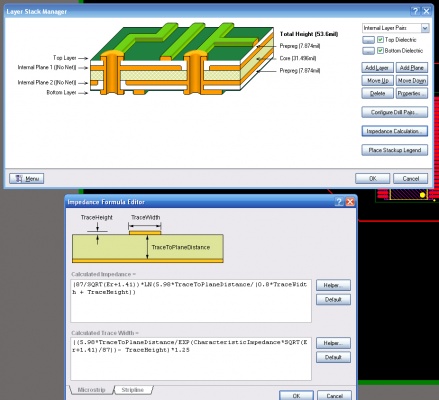Image resolution: width=439 pixels, height=400 pixels.
Task: Switch to the Stripline tab
Action: (133, 390)
